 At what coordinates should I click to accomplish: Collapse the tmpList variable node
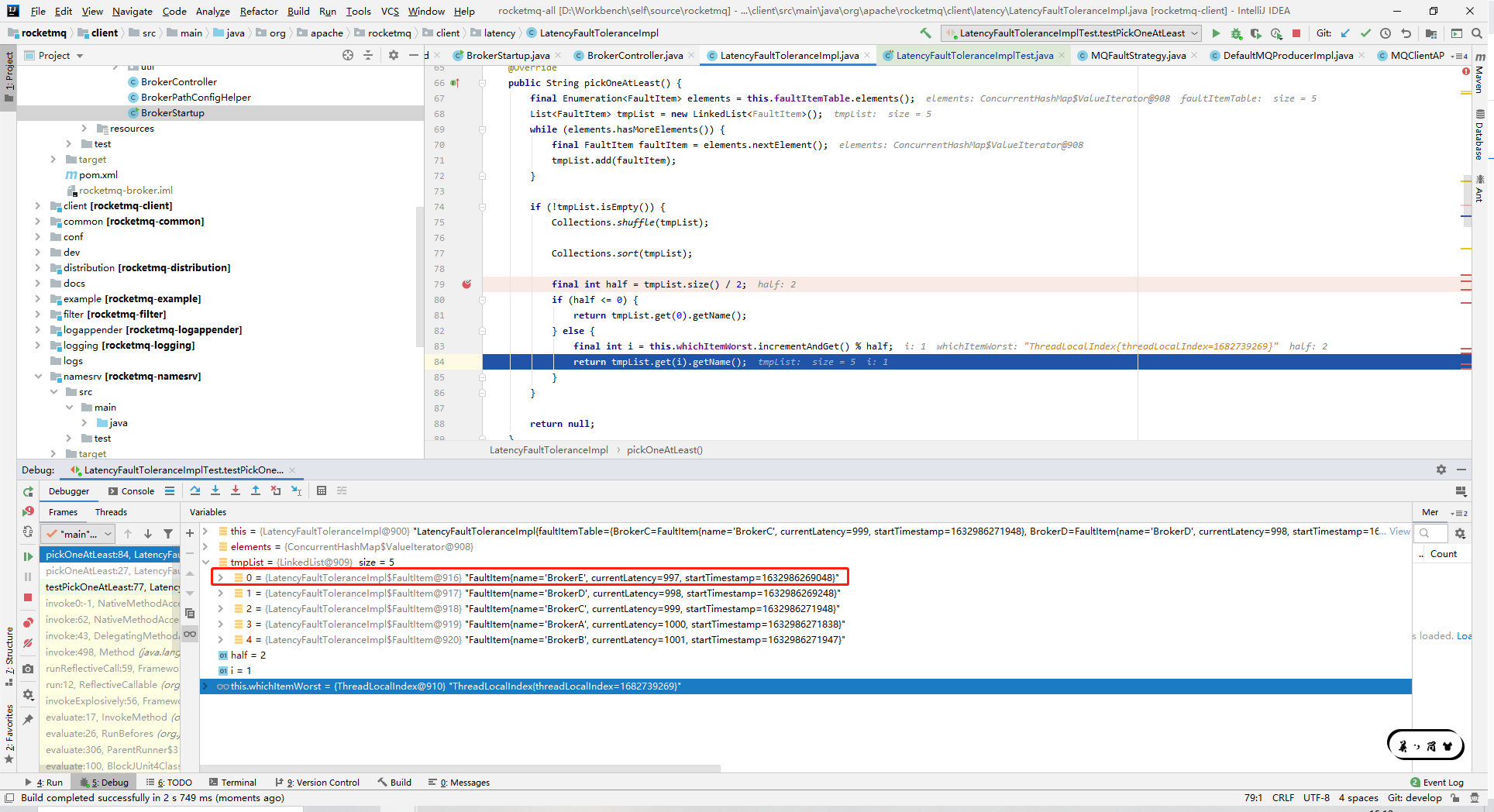point(205,563)
